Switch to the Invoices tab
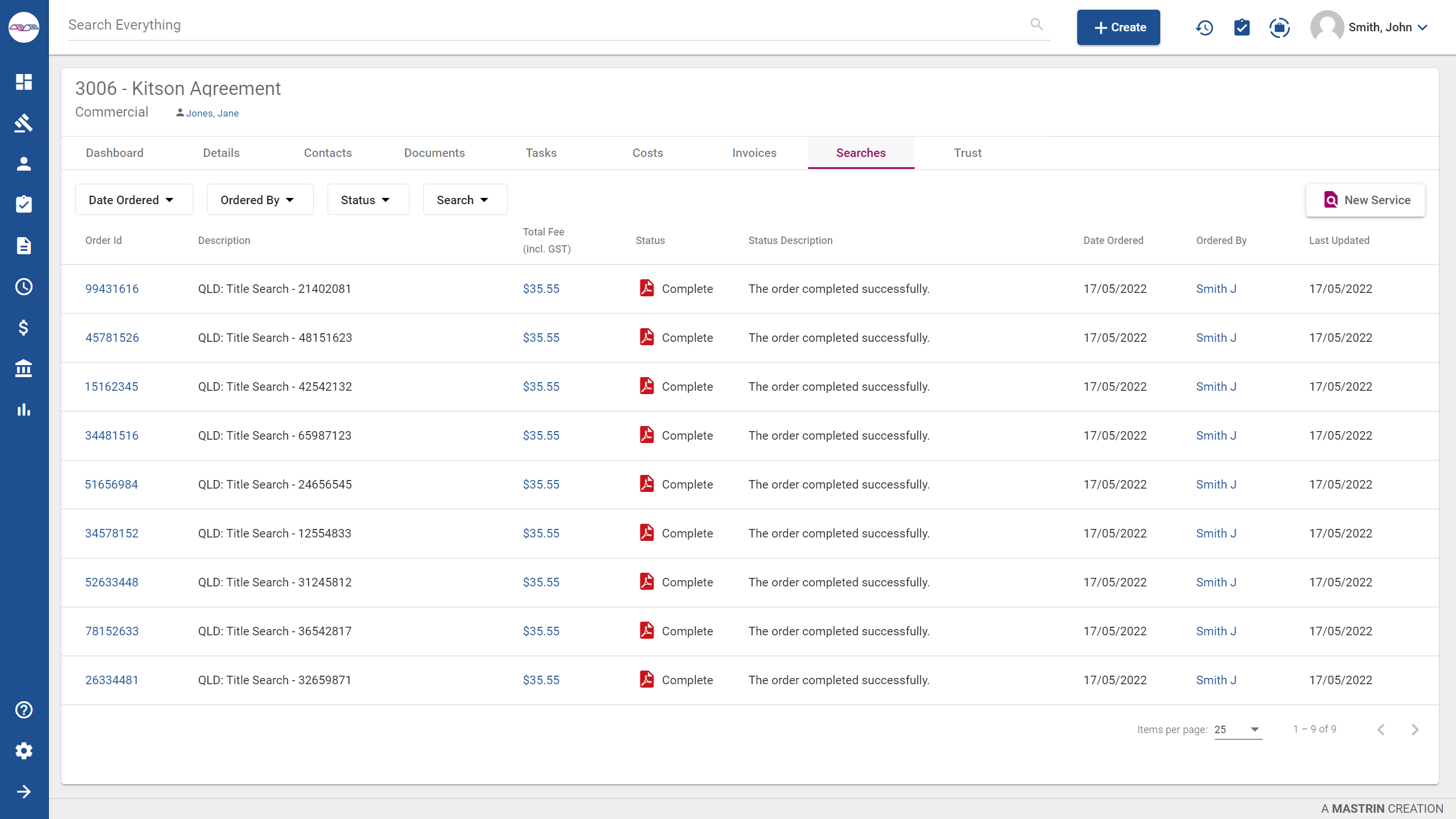The image size is (1456, 819). (x=755, y=153)
